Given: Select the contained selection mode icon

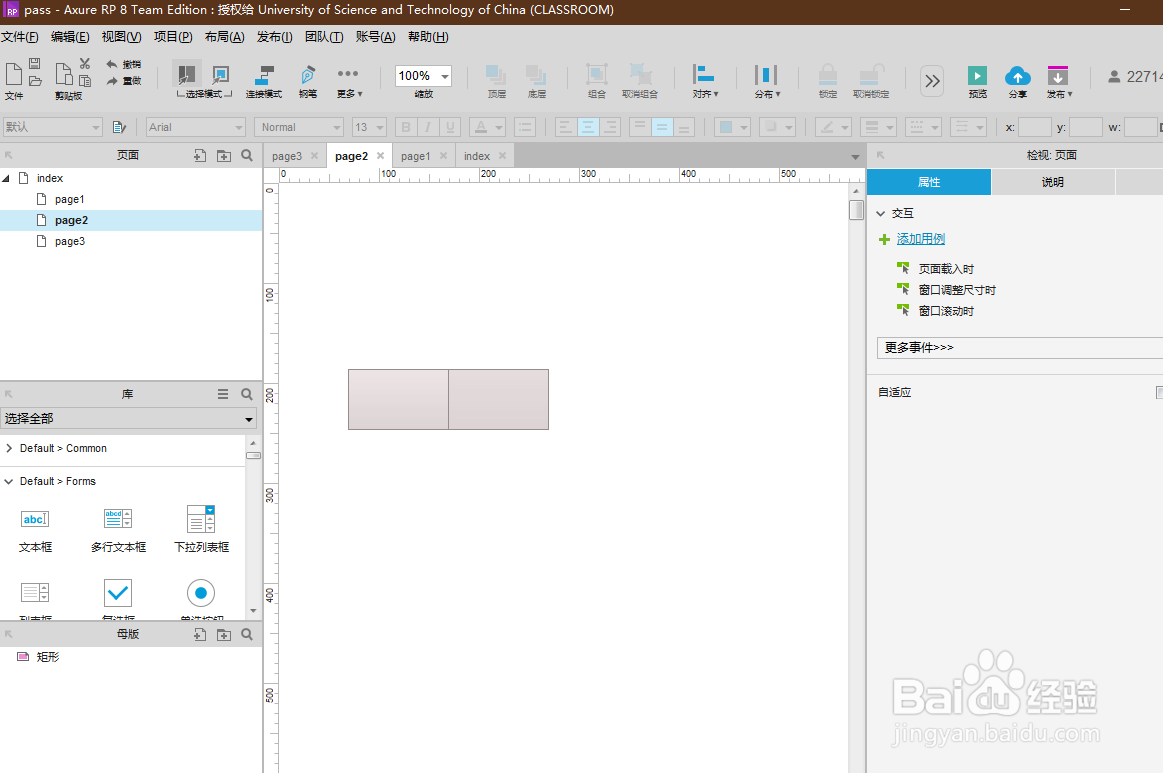Looking at the screenshot, I should tap(220, 74).
